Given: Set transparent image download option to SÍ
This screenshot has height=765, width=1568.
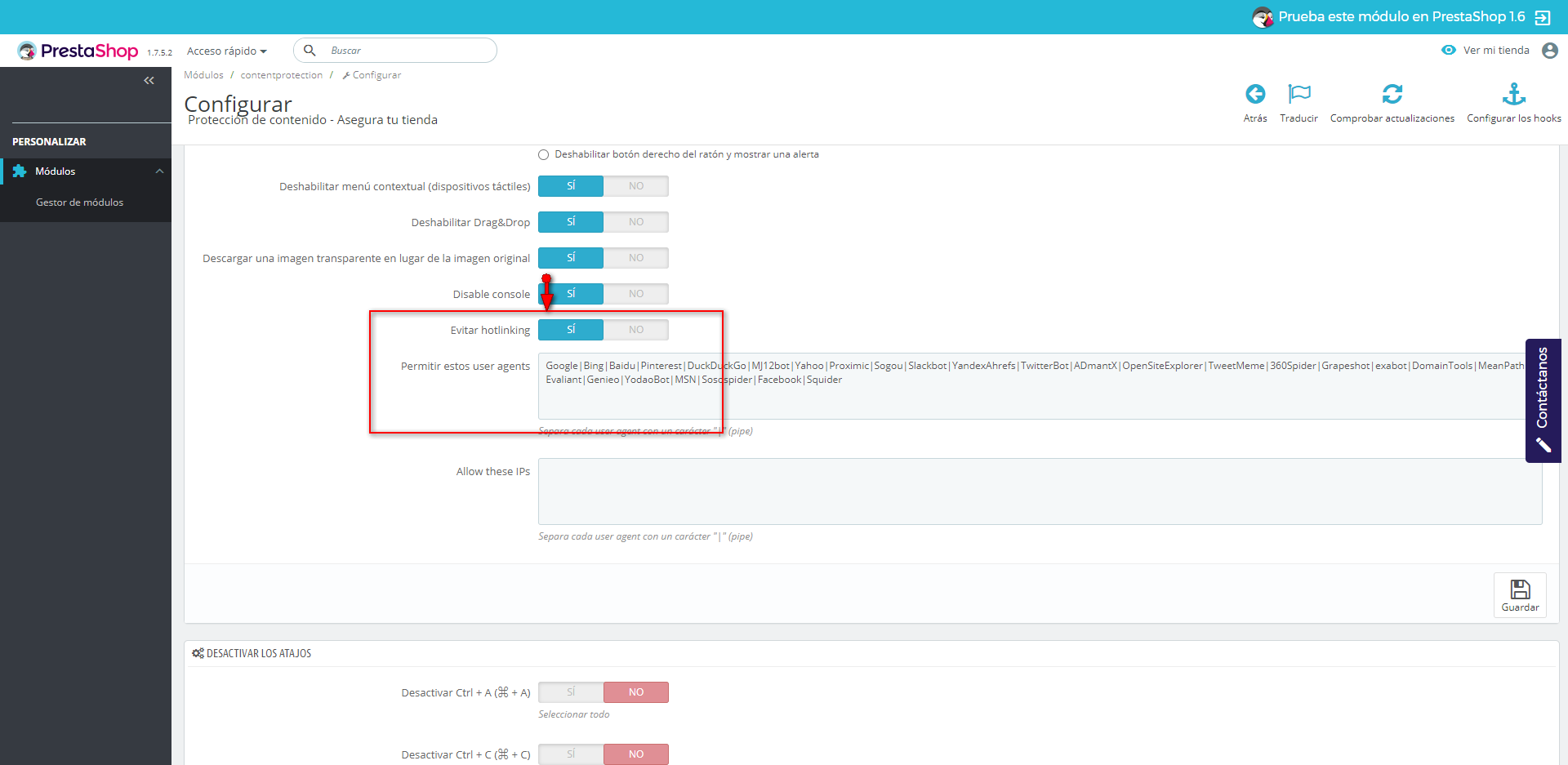Looking at the screenshot, I should [571, 258].
